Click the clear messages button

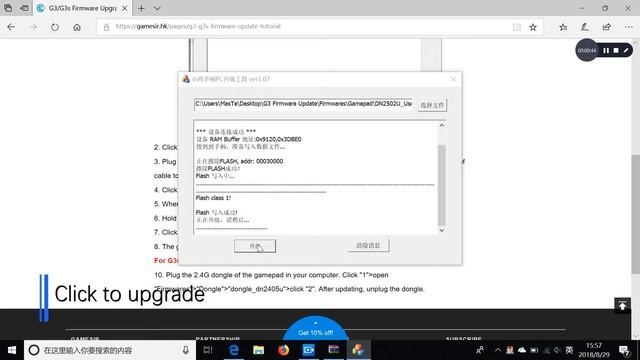coord(368,246)
